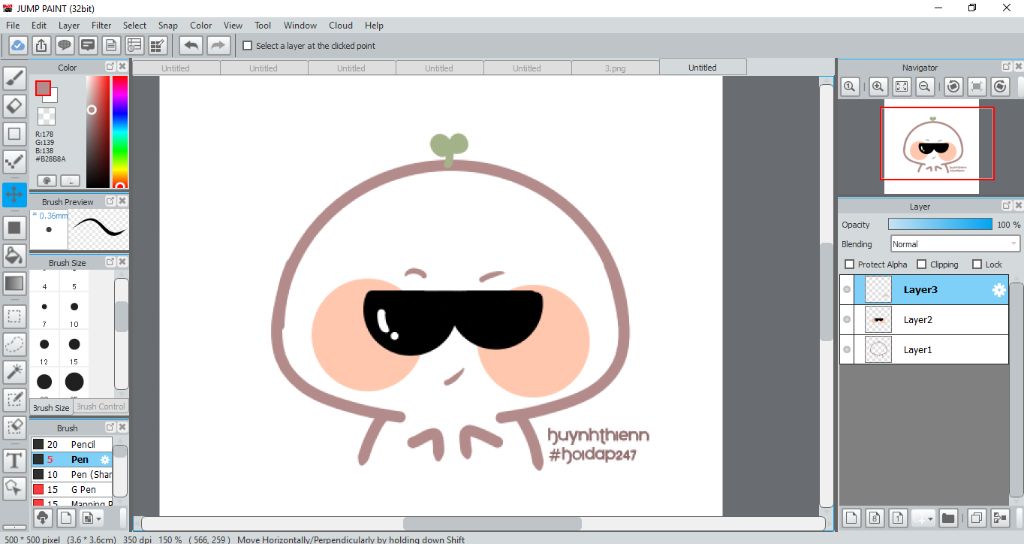
Task: Open Layer3 settings gear
Action: 999,290
